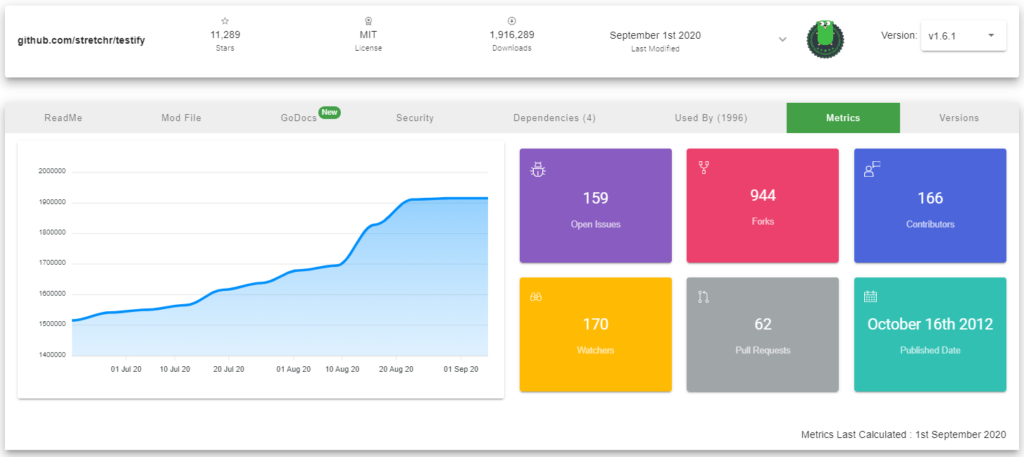The image size is (1024, 457).
Task: Click the github.com/stretchr/testify package link
Action: [x=82, y=40]
